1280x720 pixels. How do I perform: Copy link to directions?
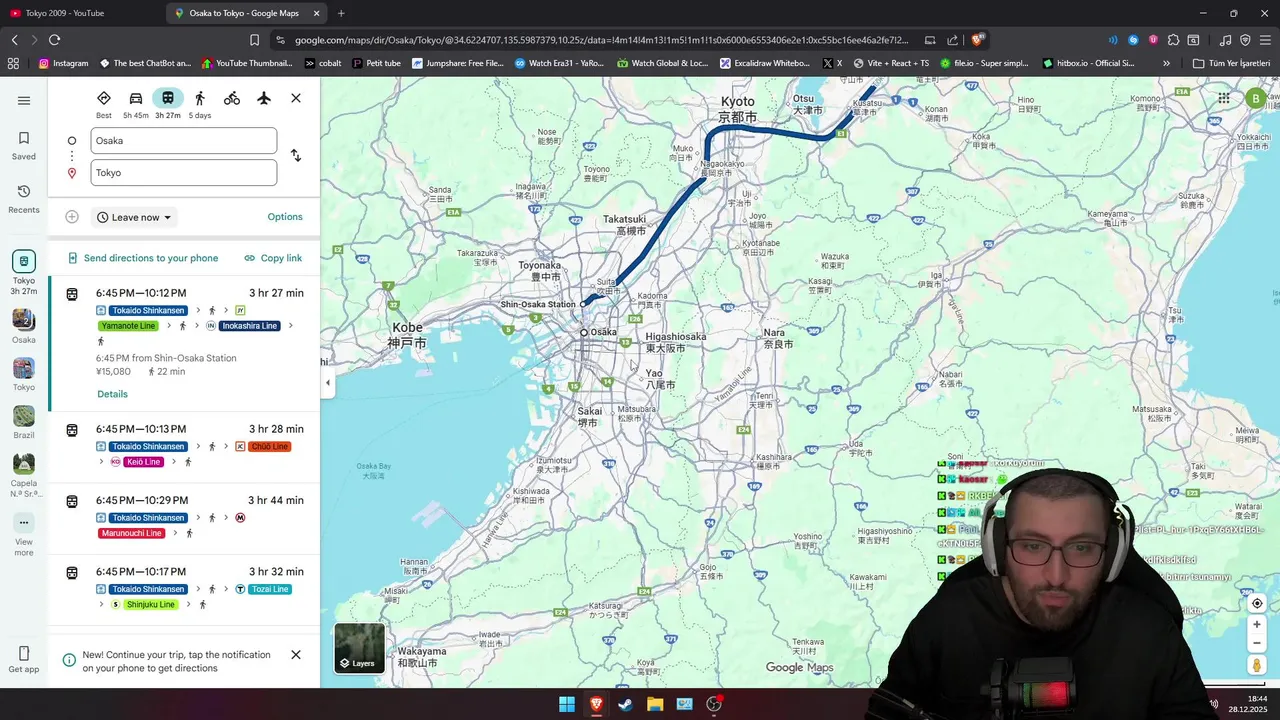(273, 258)
